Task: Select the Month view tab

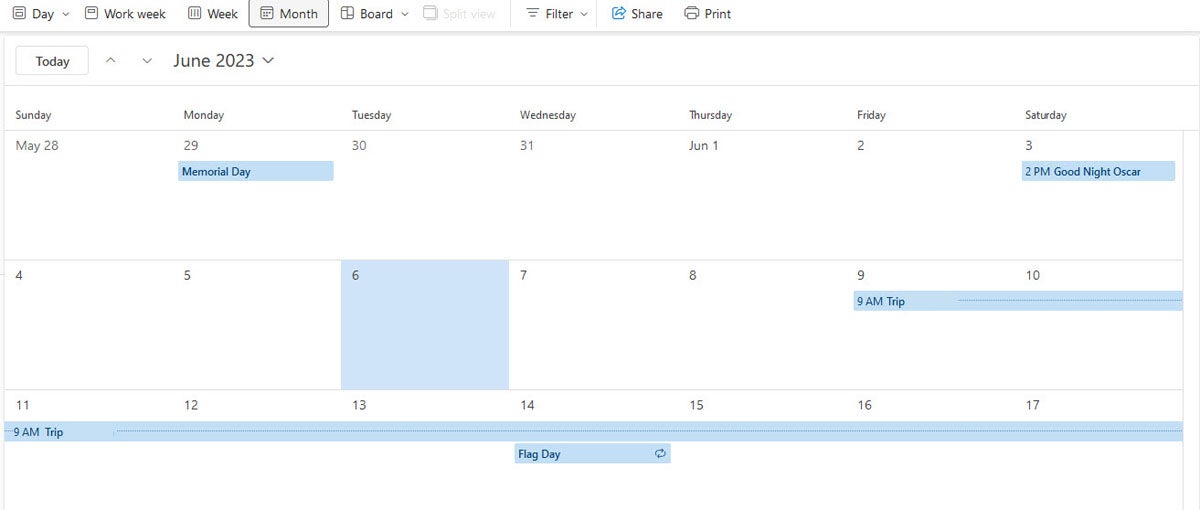Action: (x=289, y=14)
